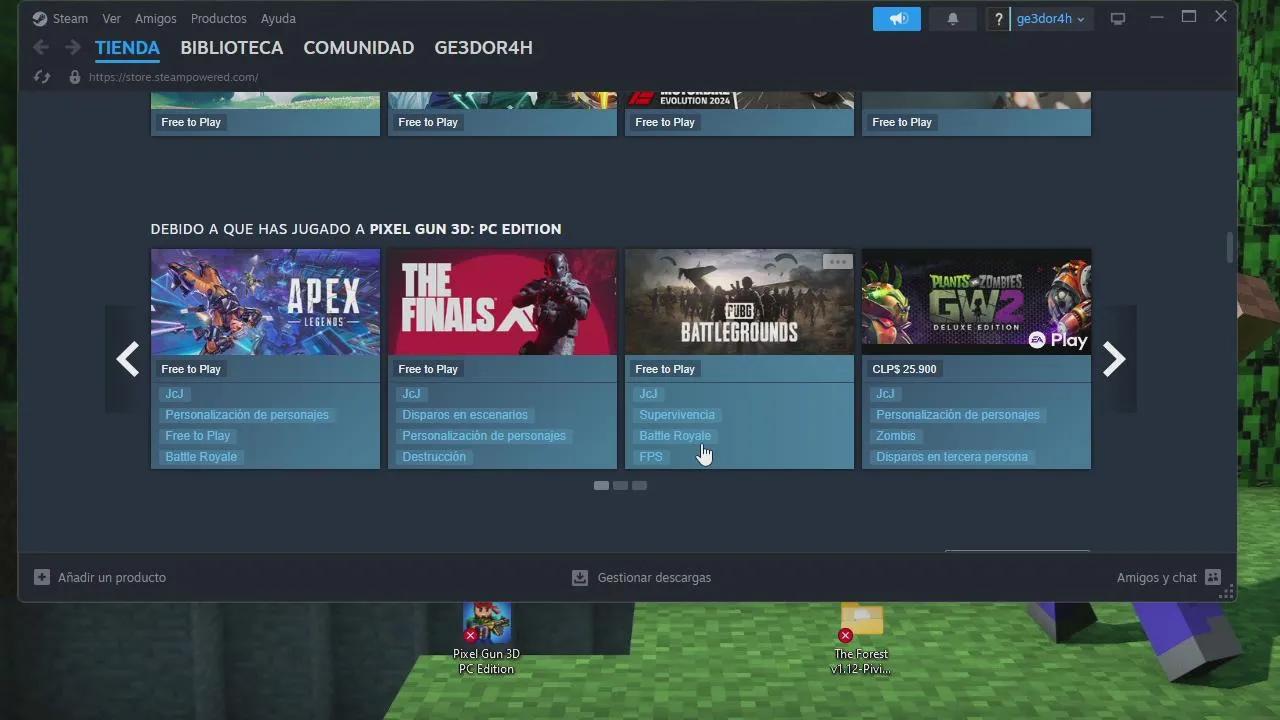This screenshot has height=720, width=1280.
Task: Open the Pixel Gun 3D desktop shortcut
Action: [487, 620]
